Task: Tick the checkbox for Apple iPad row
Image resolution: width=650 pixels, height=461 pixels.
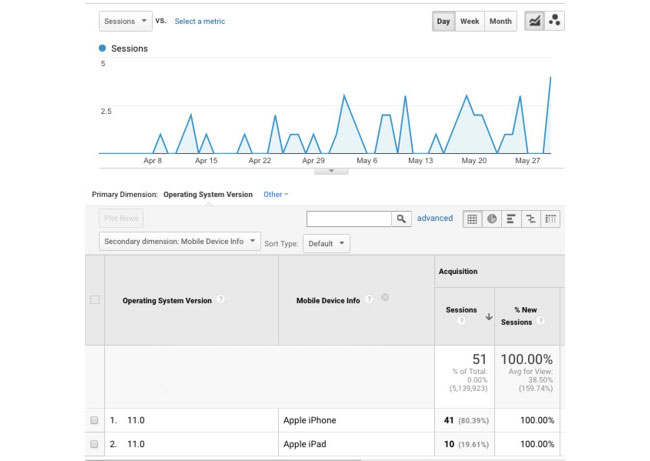Action: click(x=95, y=443)
